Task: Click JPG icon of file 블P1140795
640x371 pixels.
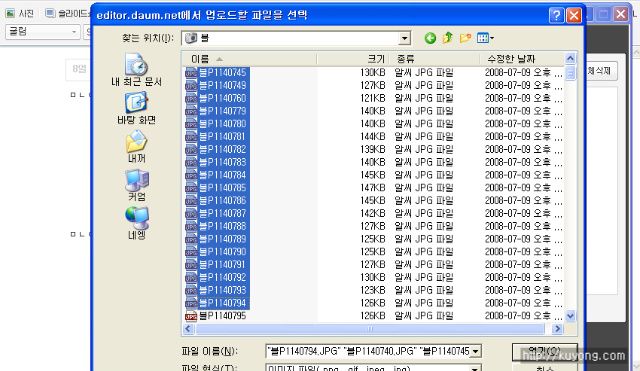Action: pyautogui.click(x=191, y=316)
